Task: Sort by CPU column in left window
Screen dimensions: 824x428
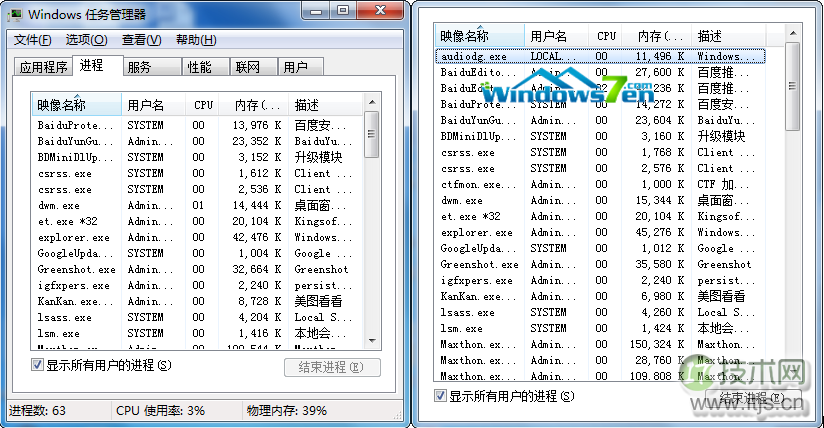Action: tap(202, 105)
